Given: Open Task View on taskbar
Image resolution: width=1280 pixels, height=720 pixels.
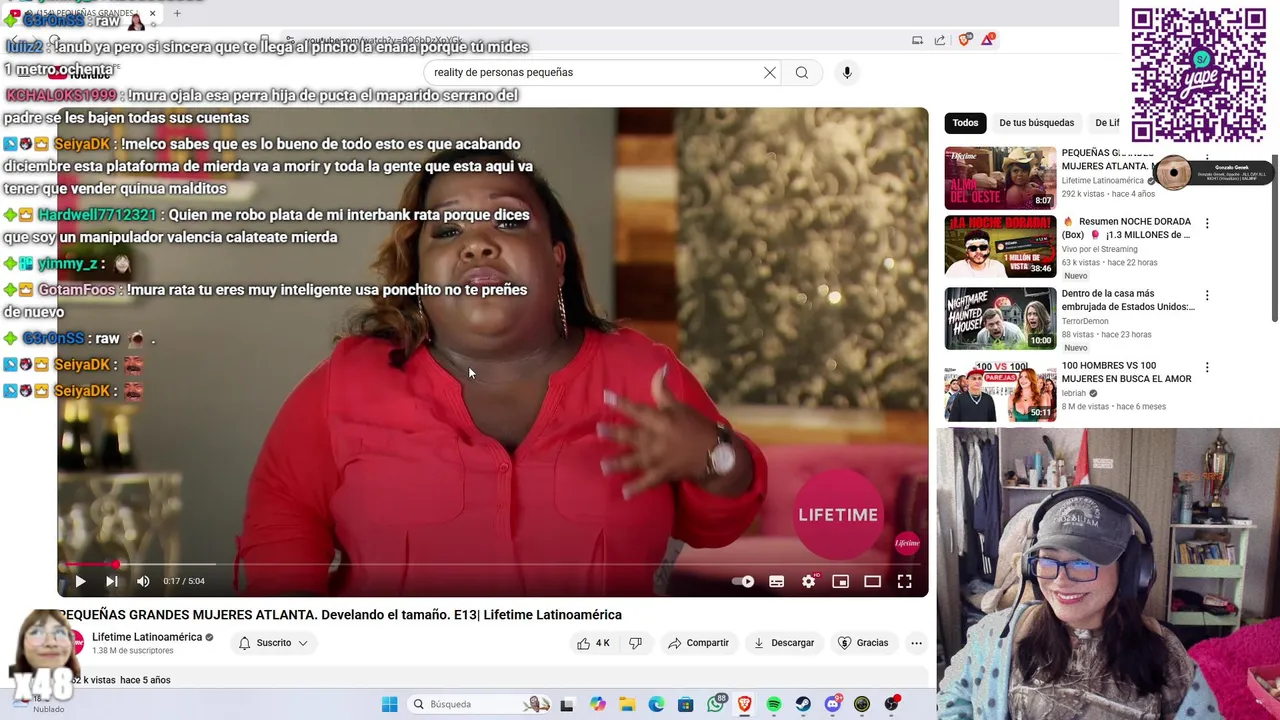Looking at the screenshot, I should 567,704.
